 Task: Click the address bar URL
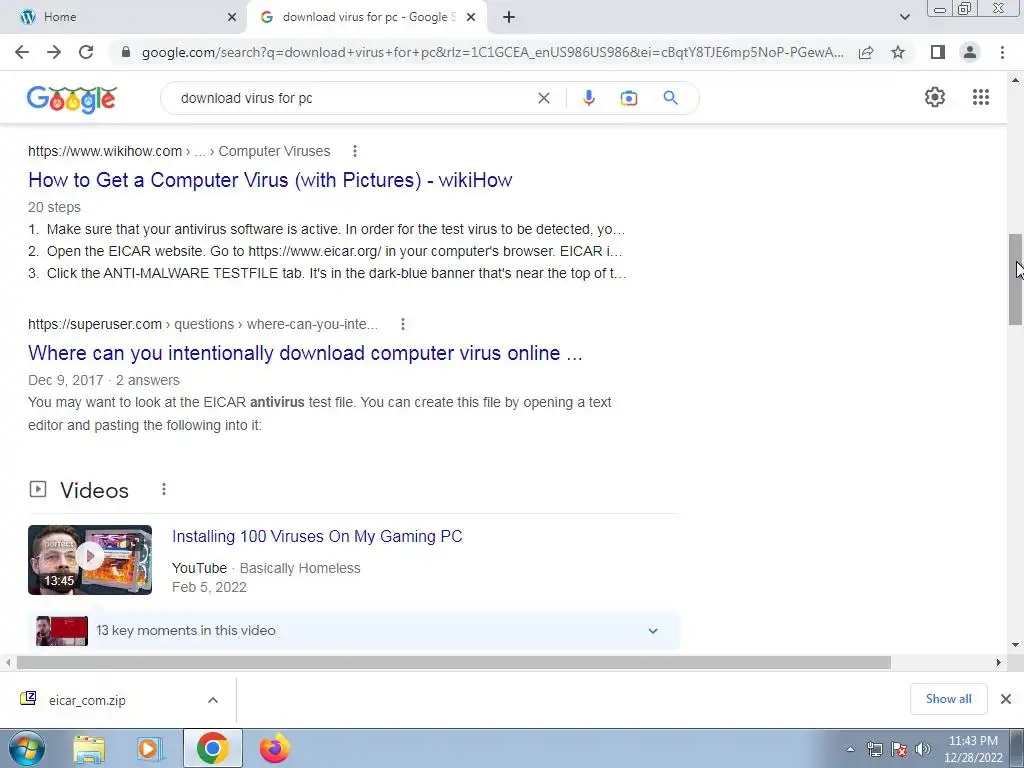pyautogui.click(x=492, y=52)
